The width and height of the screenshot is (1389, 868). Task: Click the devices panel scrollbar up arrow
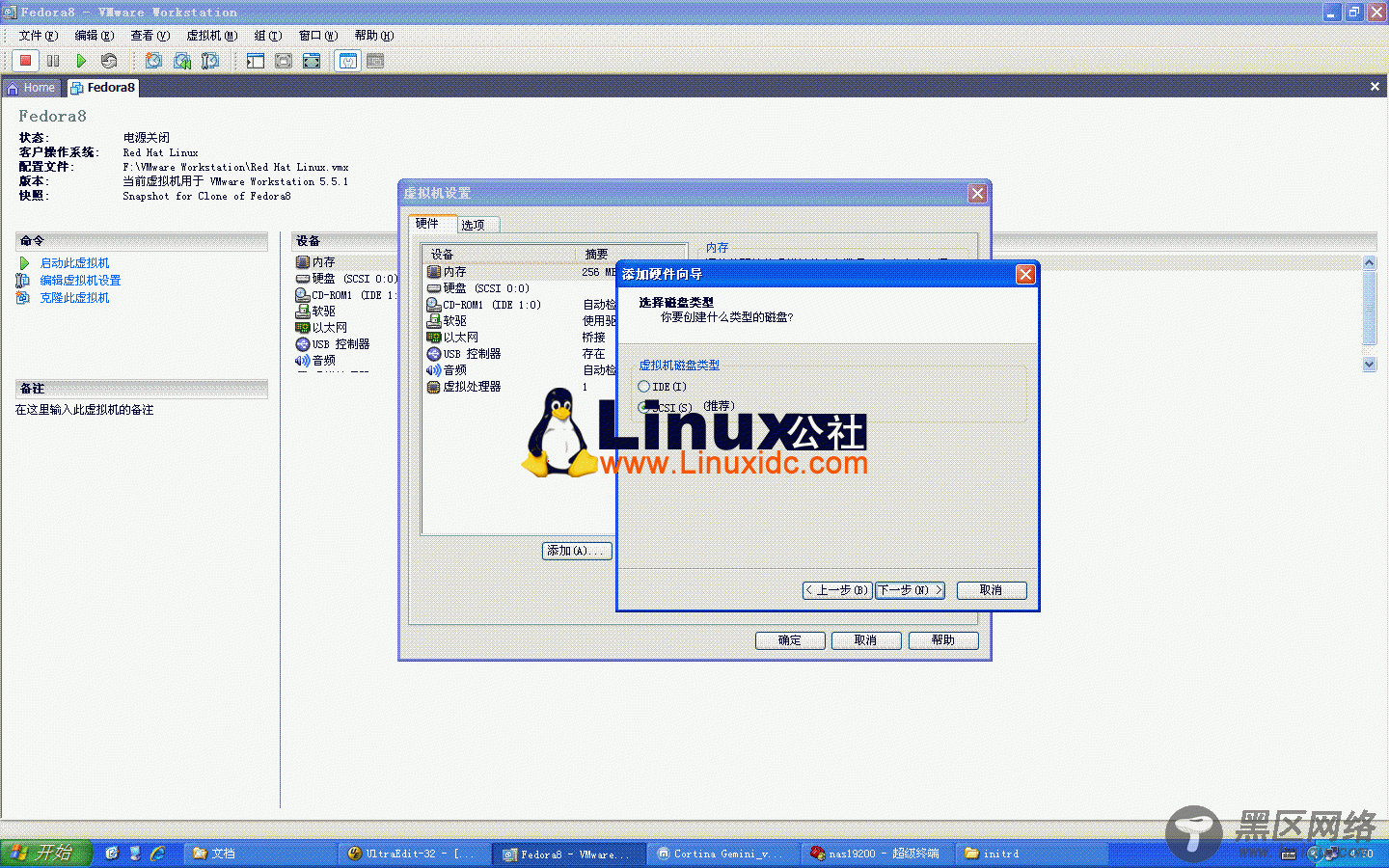coord(1369,262)
